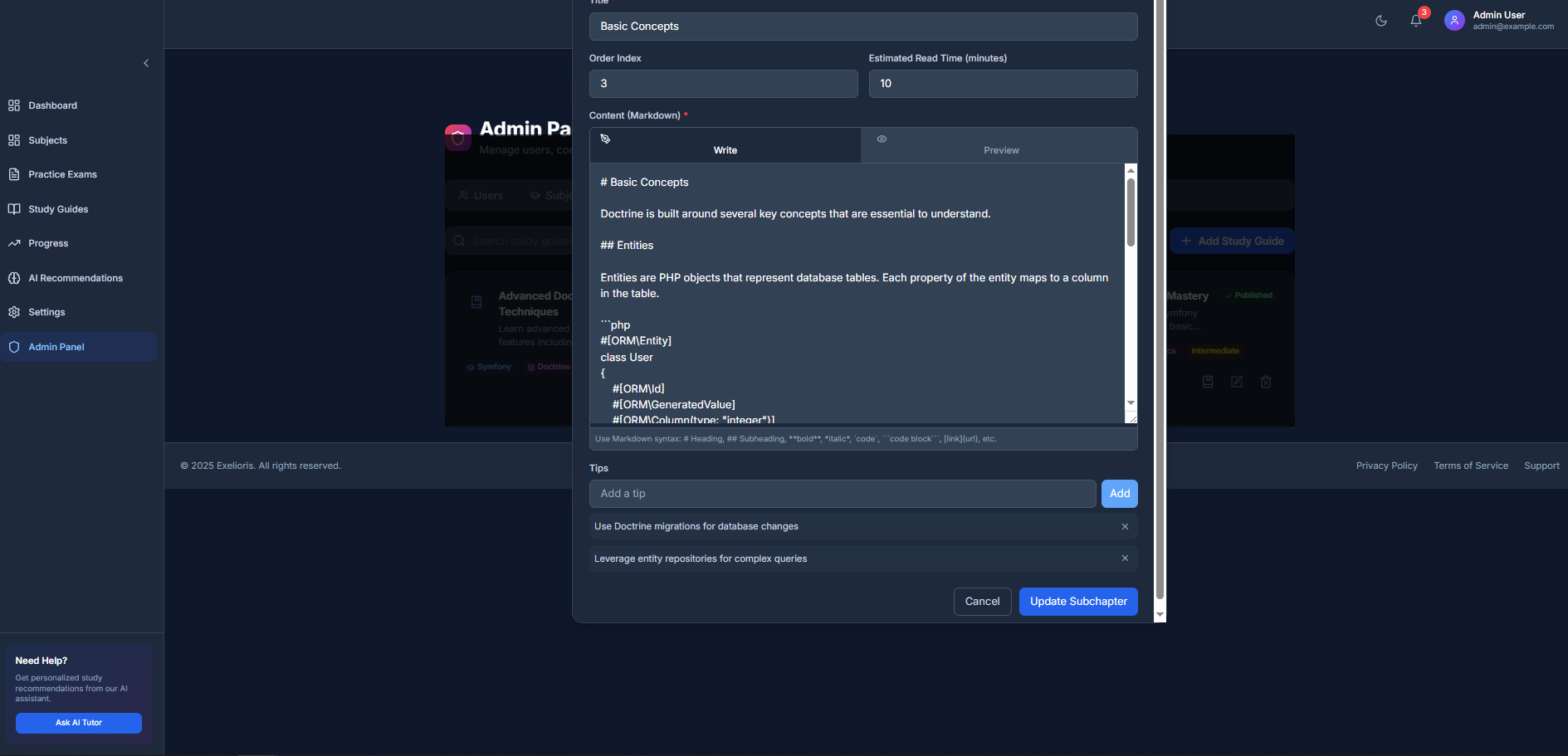Click the Published badge on Mastery card
The width and height of the screenshot is (1568, 756).
click(x=1248, y=295)
